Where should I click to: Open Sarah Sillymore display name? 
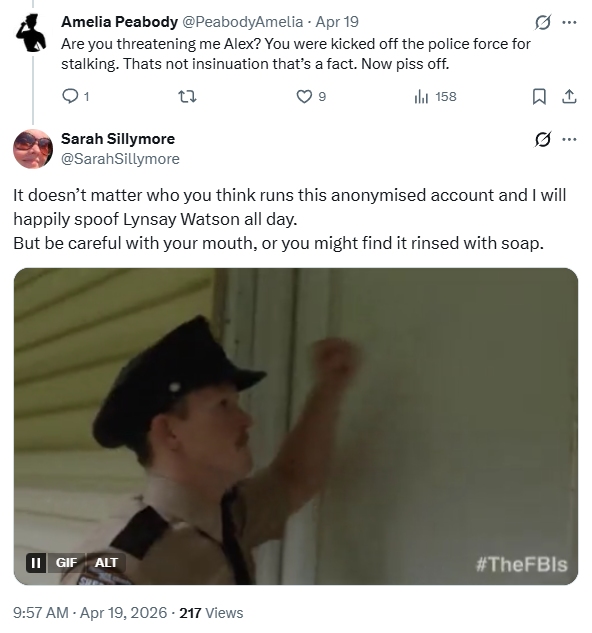[118, 139]
